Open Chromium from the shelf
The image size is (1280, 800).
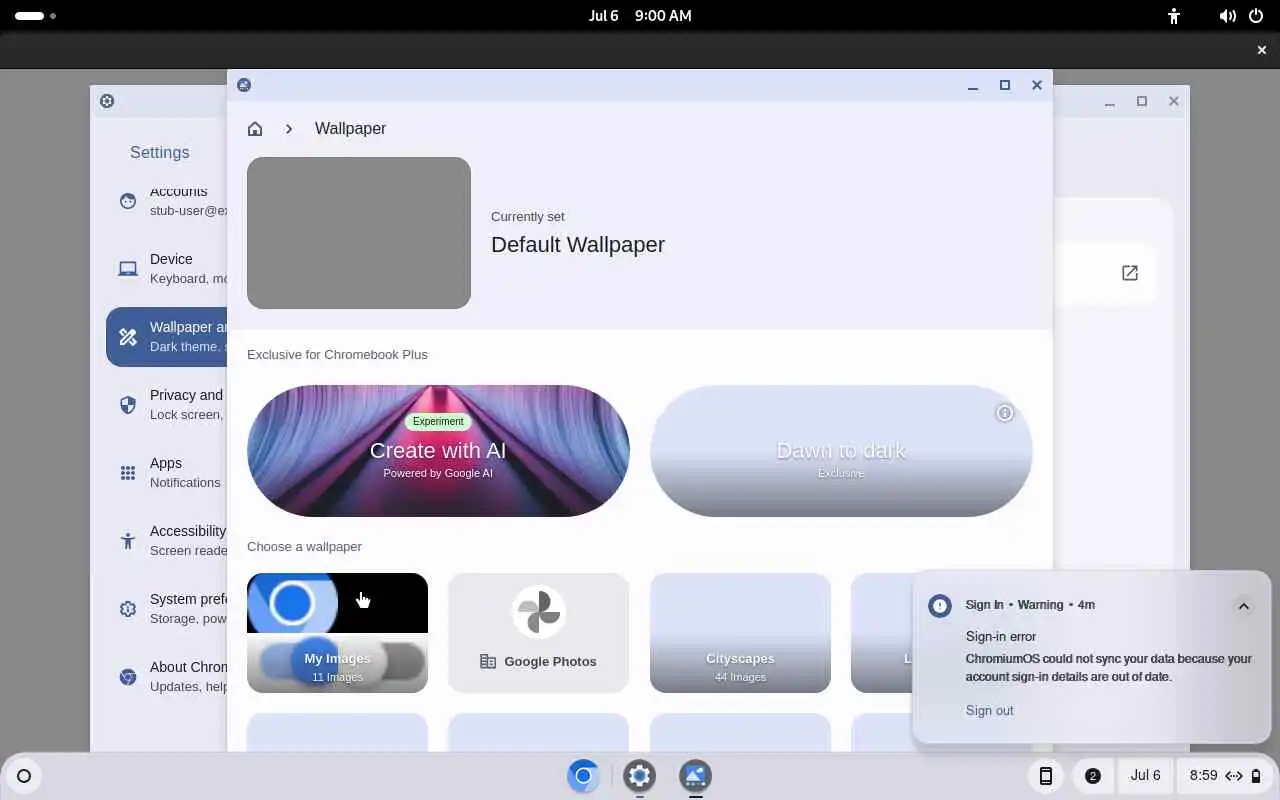click(584, 776)
